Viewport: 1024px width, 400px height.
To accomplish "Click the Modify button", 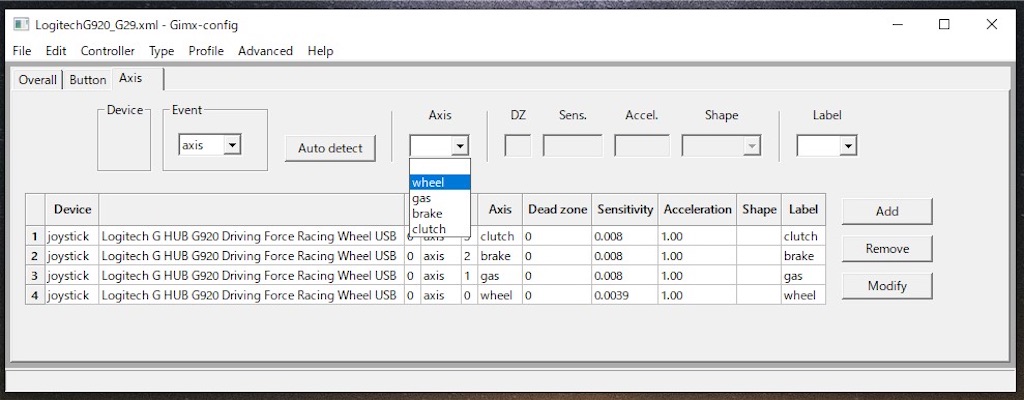I will pyautogui.click(x=887, y=286).
